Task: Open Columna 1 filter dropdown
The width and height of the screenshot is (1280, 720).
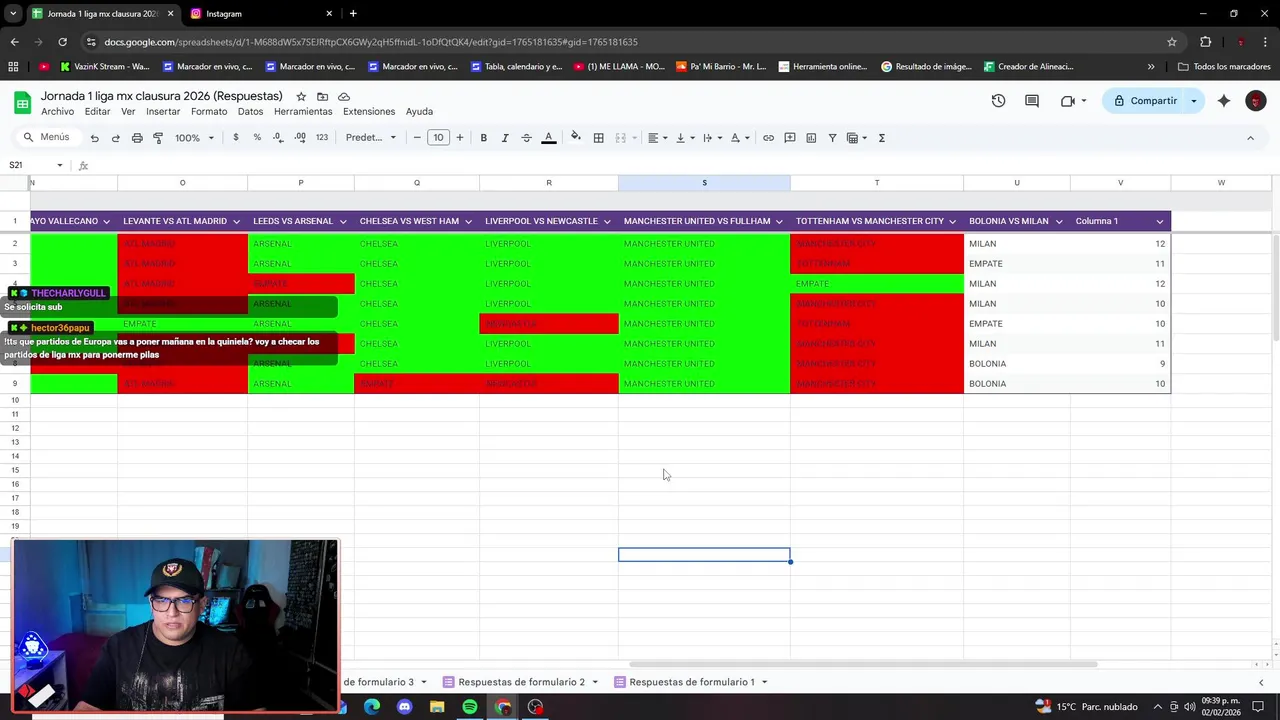Action: [x=1160, y=221]
